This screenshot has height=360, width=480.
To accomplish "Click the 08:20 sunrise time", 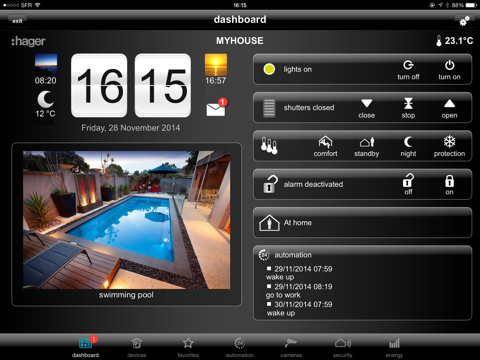I will pos(46,81).
